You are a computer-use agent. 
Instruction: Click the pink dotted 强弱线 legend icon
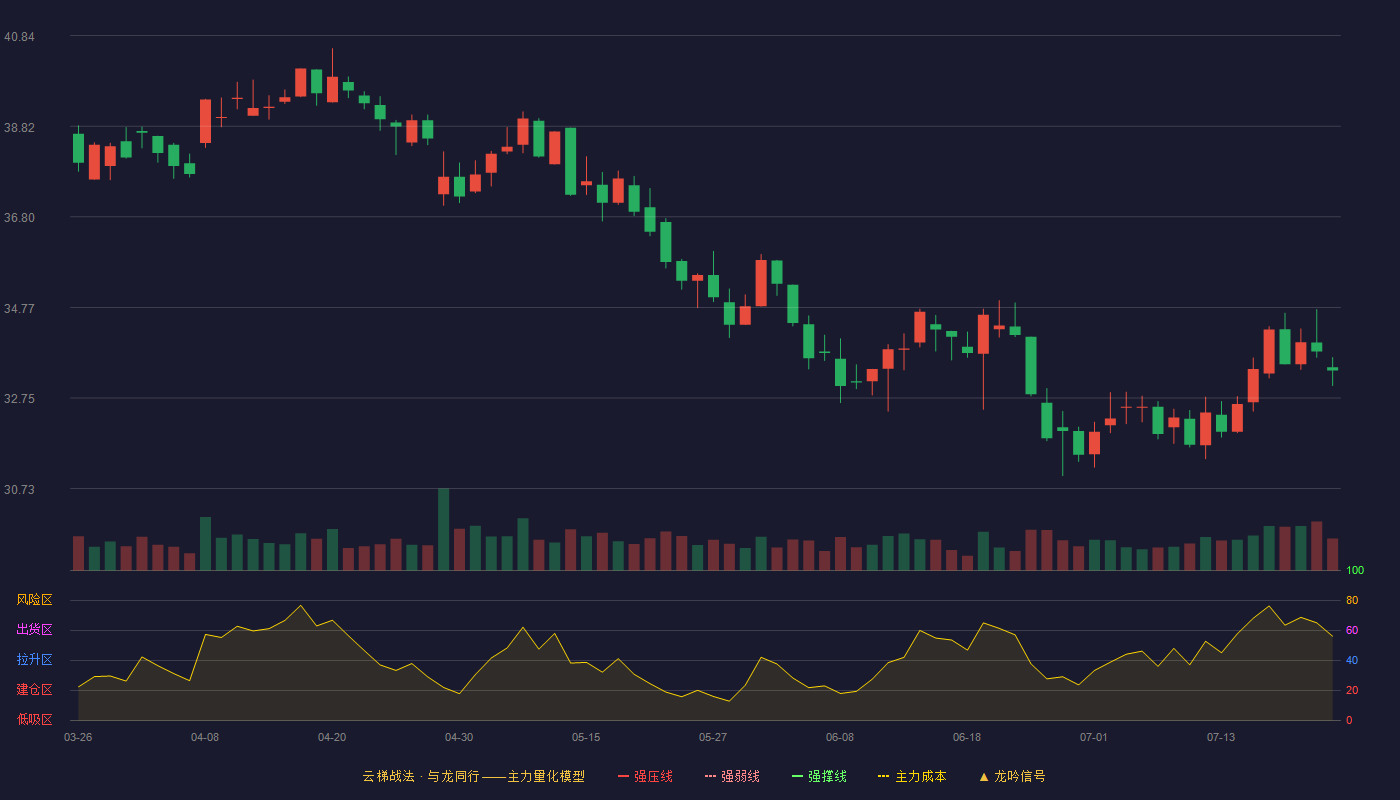(710, 776)
